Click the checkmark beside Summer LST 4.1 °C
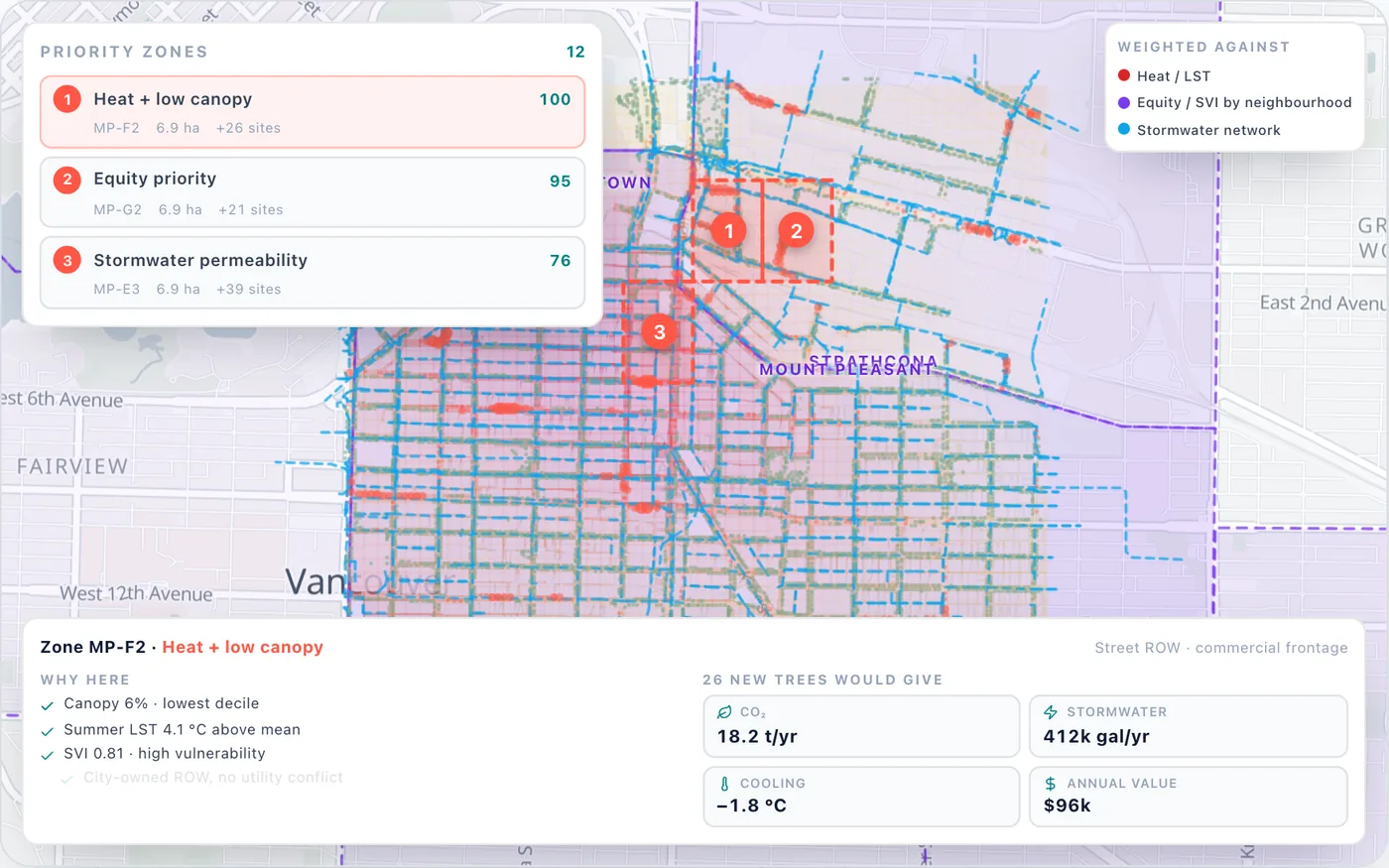 point(47,731)
